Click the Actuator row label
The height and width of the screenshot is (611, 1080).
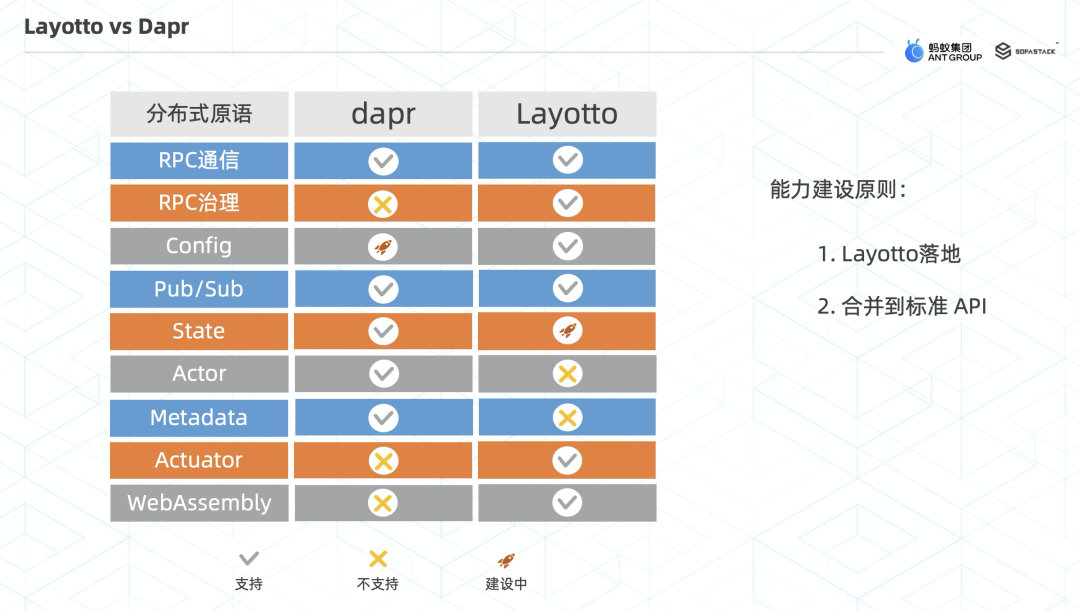(199, 460)
